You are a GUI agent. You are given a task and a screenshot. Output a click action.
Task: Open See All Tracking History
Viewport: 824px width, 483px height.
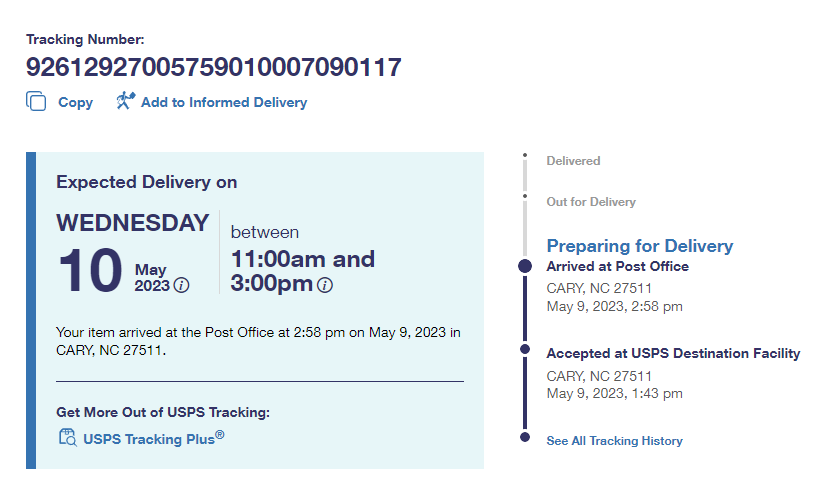(x=614, y=440)
